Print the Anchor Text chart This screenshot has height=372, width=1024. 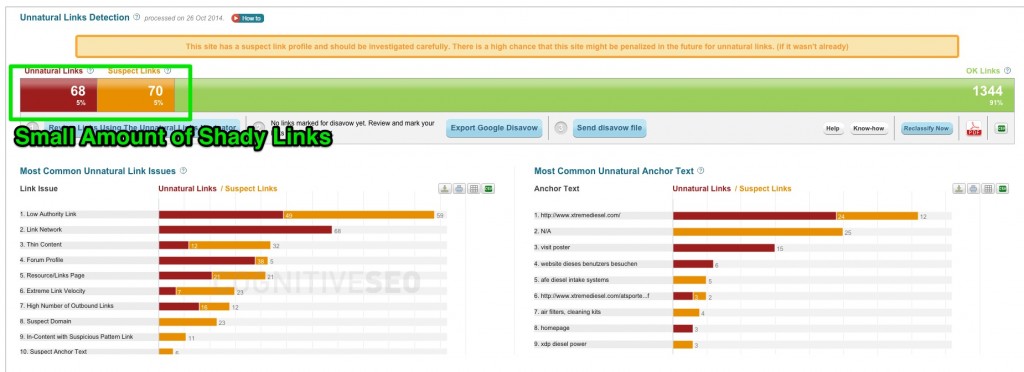[973, 189]
